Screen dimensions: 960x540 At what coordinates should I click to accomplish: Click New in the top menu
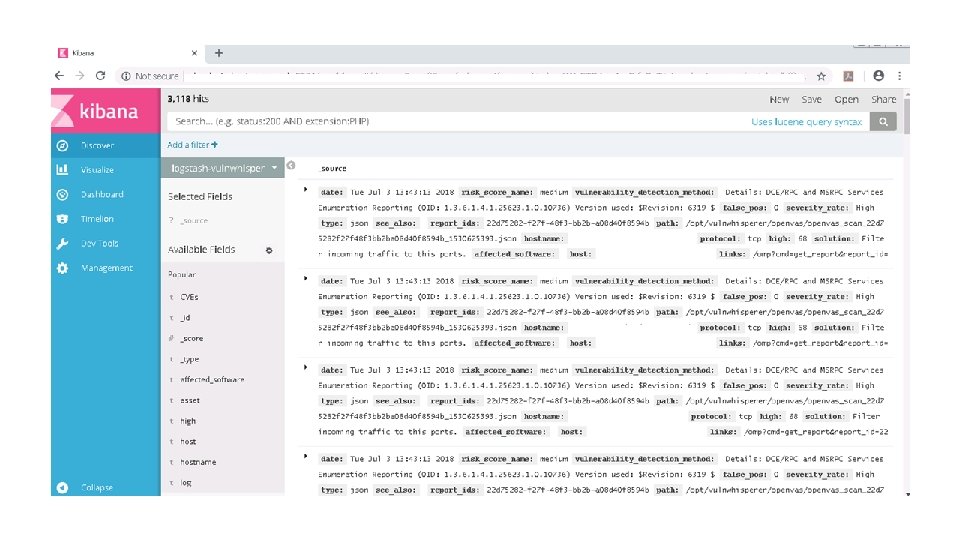point(779,99)
